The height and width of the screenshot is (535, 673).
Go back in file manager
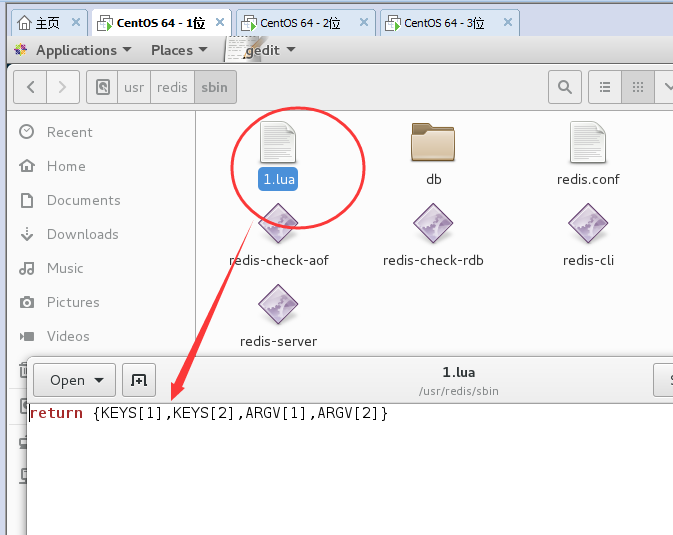pos(30,87)
